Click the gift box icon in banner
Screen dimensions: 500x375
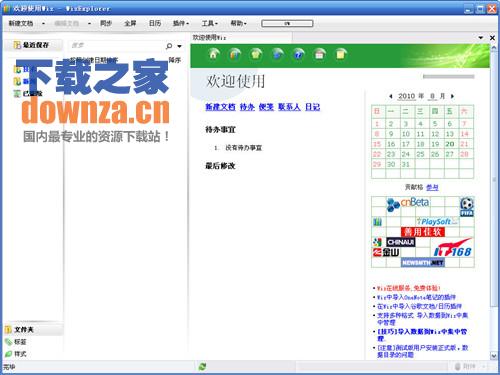[320, 54]
